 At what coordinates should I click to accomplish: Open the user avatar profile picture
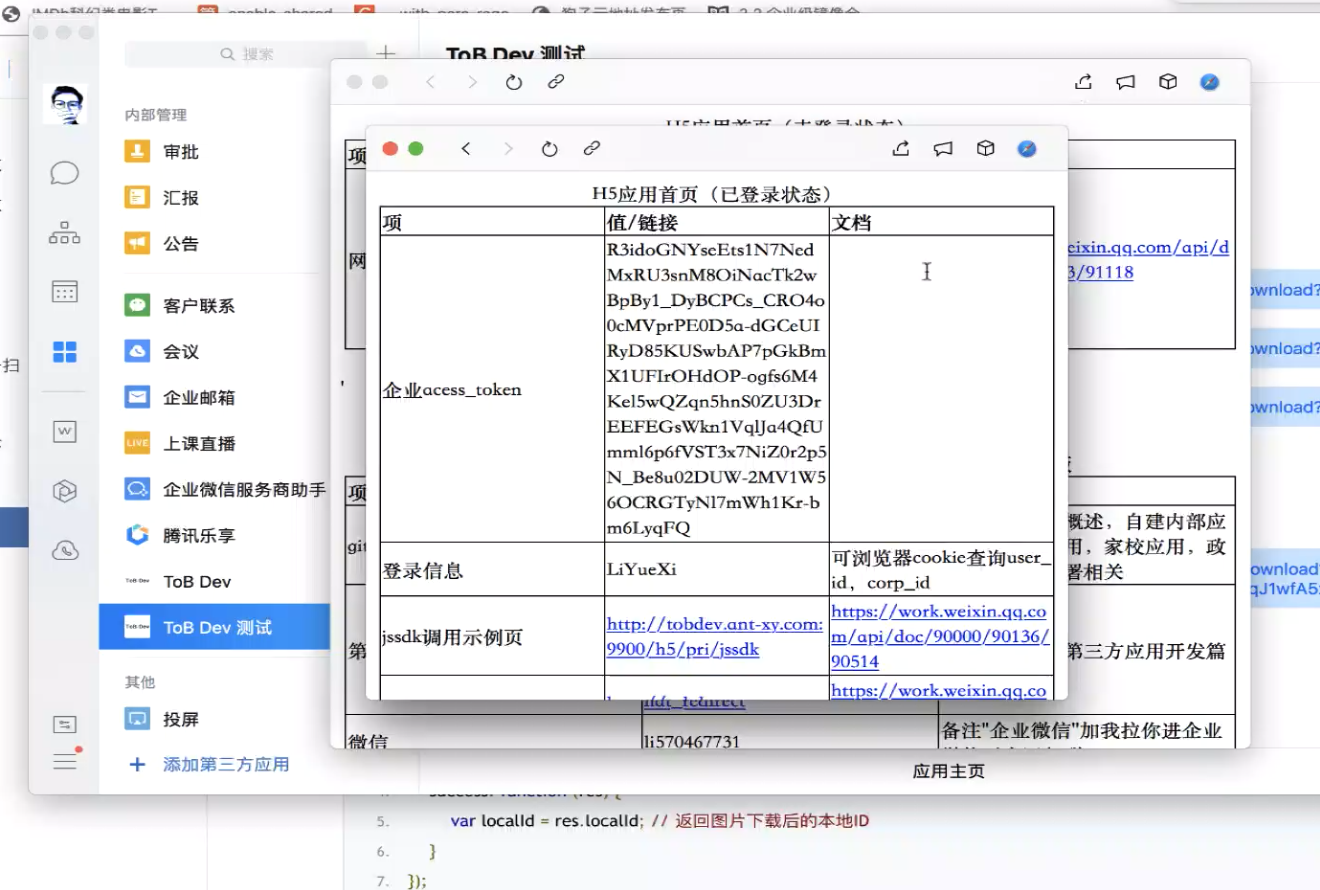pos(65,104)
